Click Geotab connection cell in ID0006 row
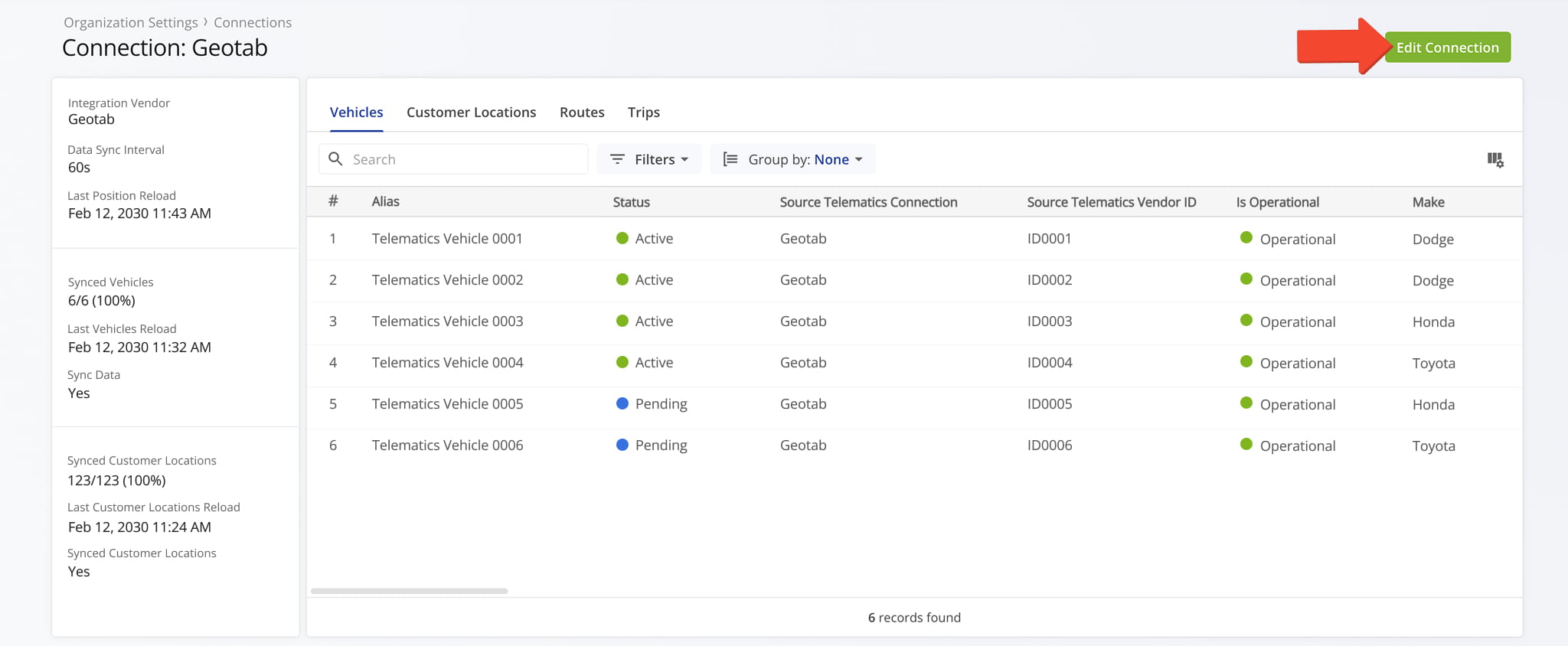The image size is (1568, 646). 803,445
